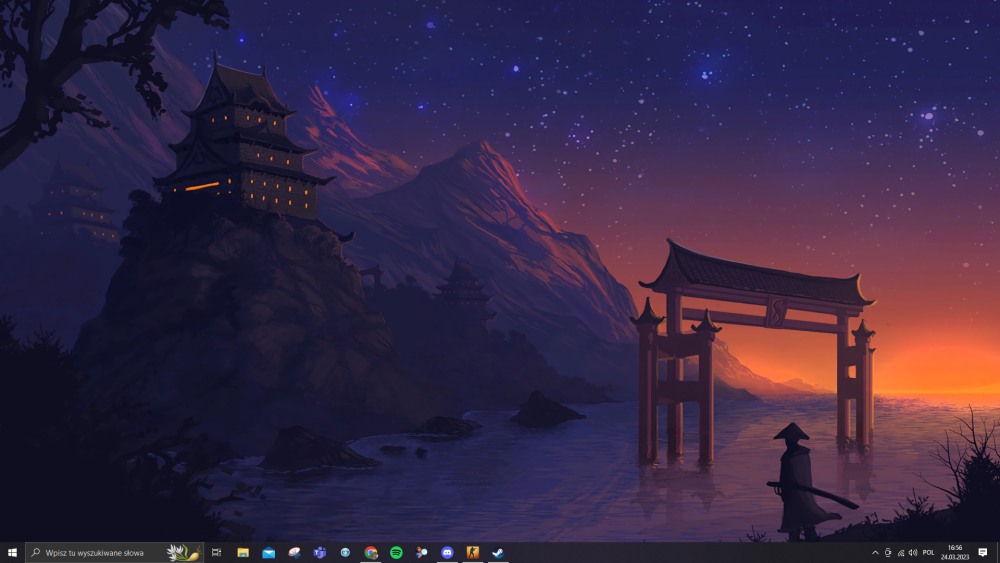Open the notification Action Center
The image size is (1000, 563).
[x=983, y=552]
